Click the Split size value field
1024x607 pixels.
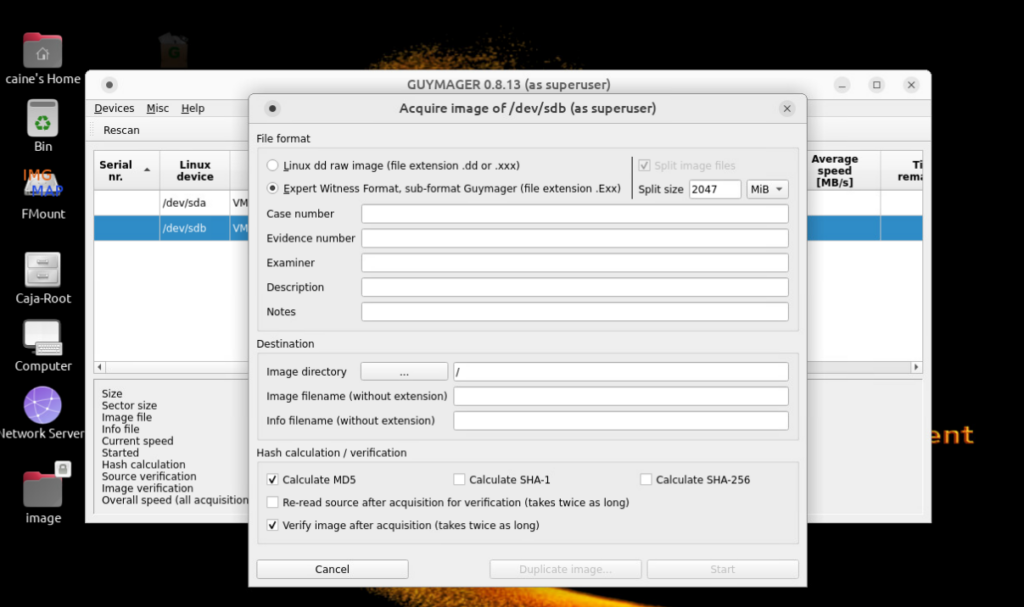coord(715,189)
